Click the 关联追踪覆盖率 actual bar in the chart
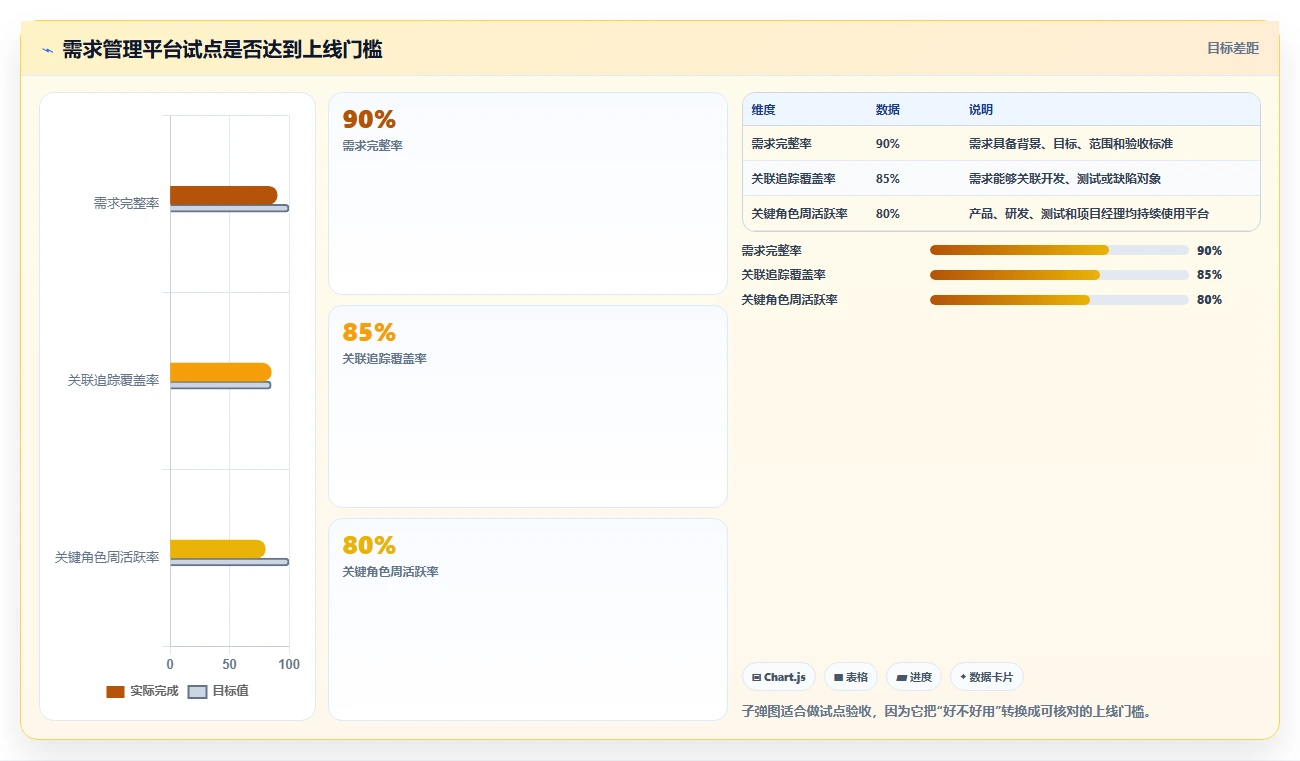This screenshot has height=761, width=1300. point(221,372)
